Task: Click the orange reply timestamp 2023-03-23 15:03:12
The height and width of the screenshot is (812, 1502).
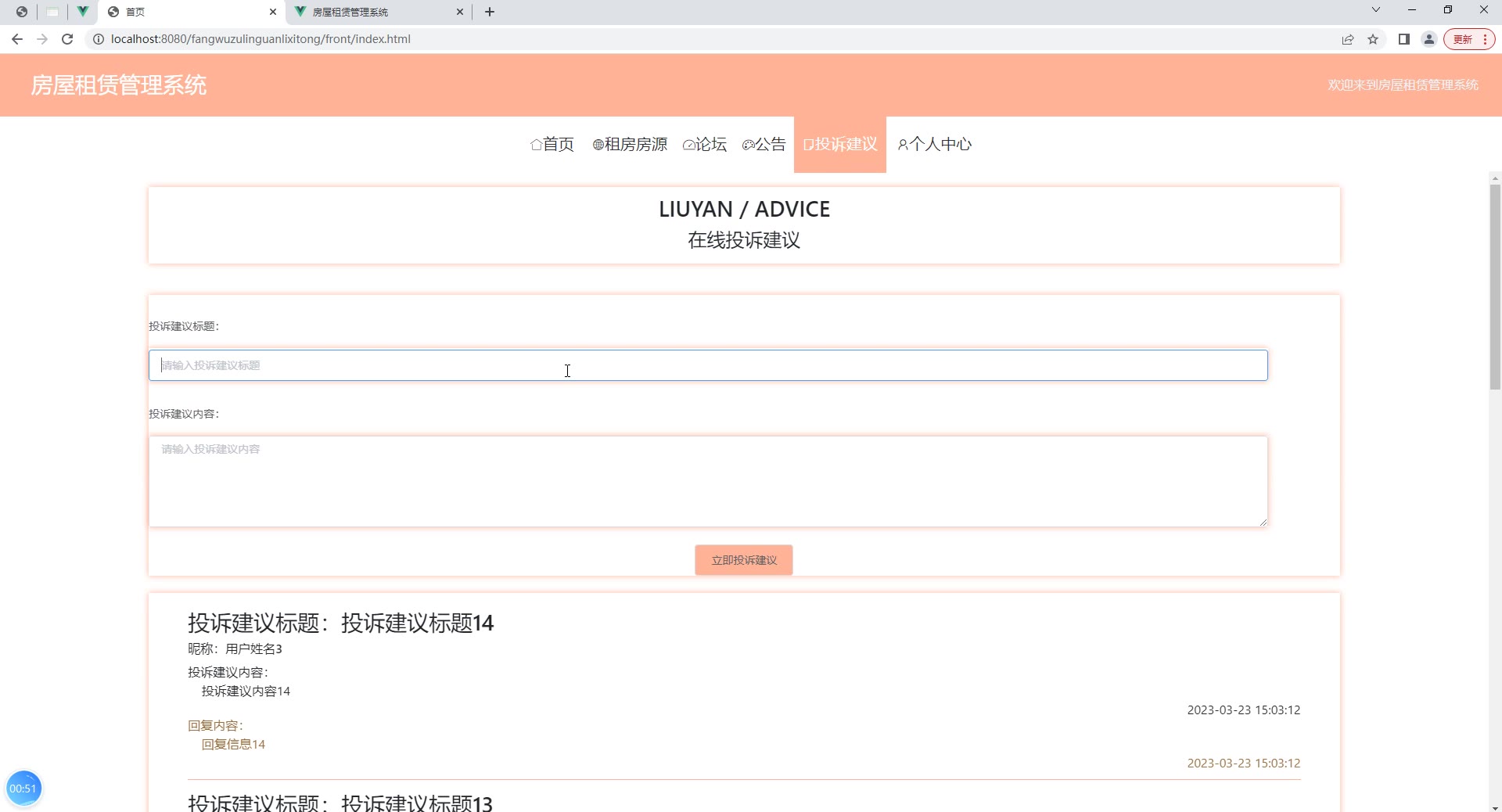Action: [x=1244, y=763]
